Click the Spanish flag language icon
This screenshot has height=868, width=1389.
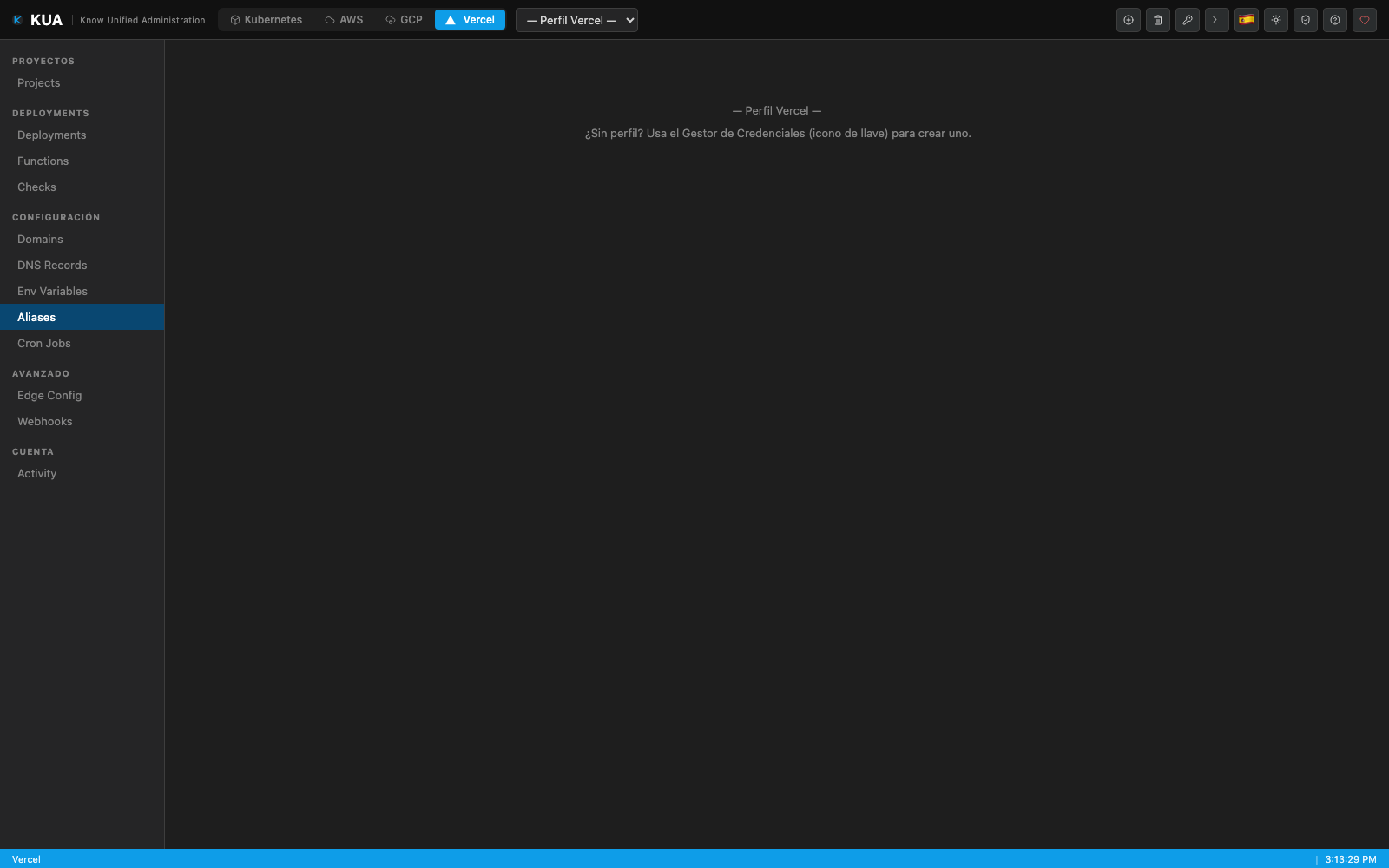[x=1247, y=20]
